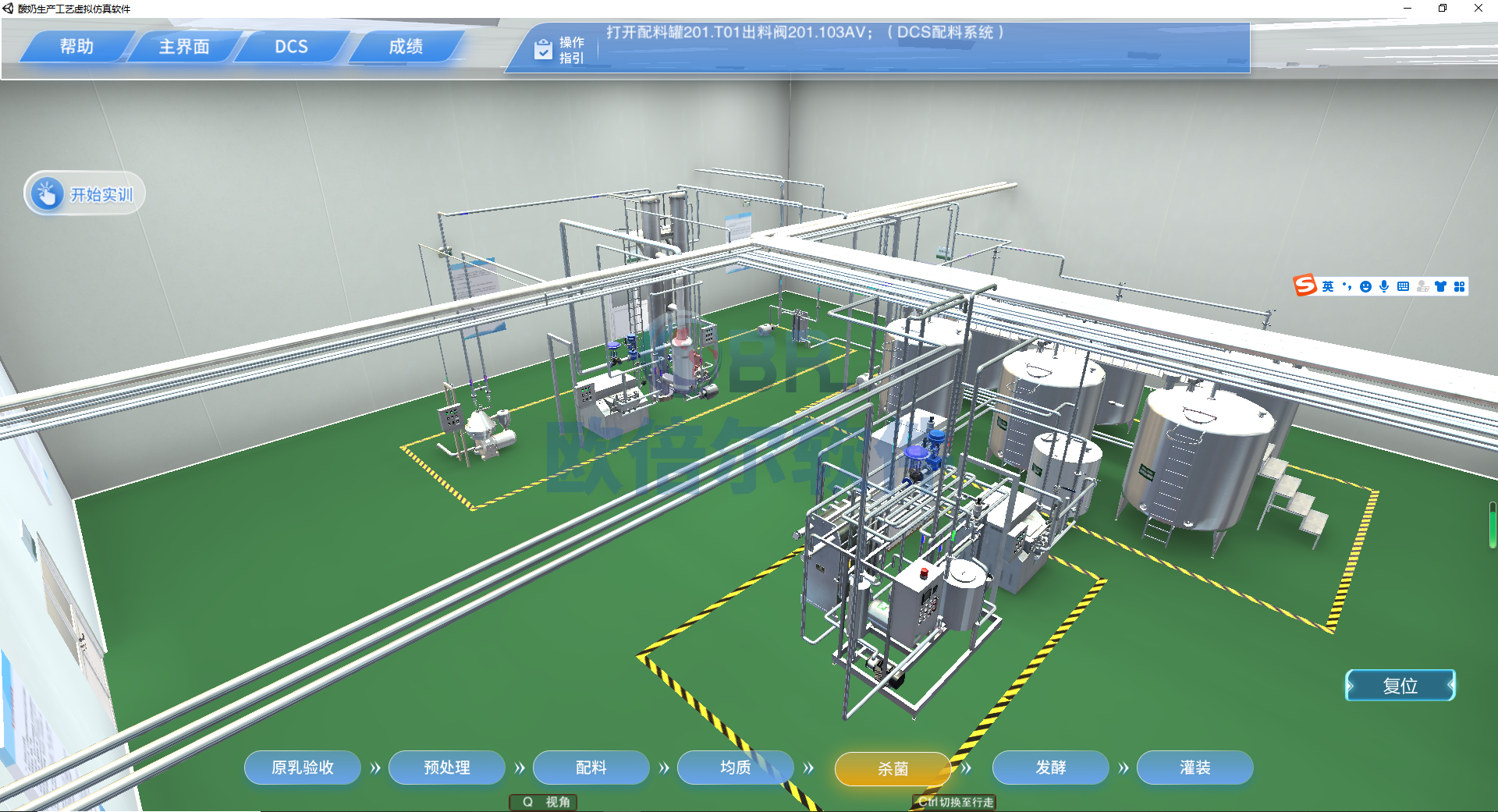Click the Sogou input method logo
The height and width of the screenshot is (812, 1498).
(x=1305, y=285)
